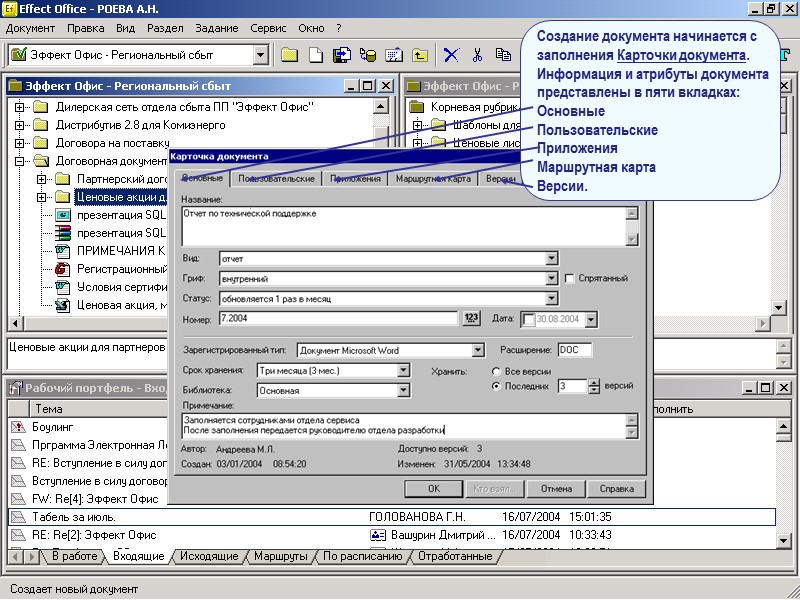Open the Статус dropdown arrow
This screenshot has width=800, height=600.
(x=552, y=298)
